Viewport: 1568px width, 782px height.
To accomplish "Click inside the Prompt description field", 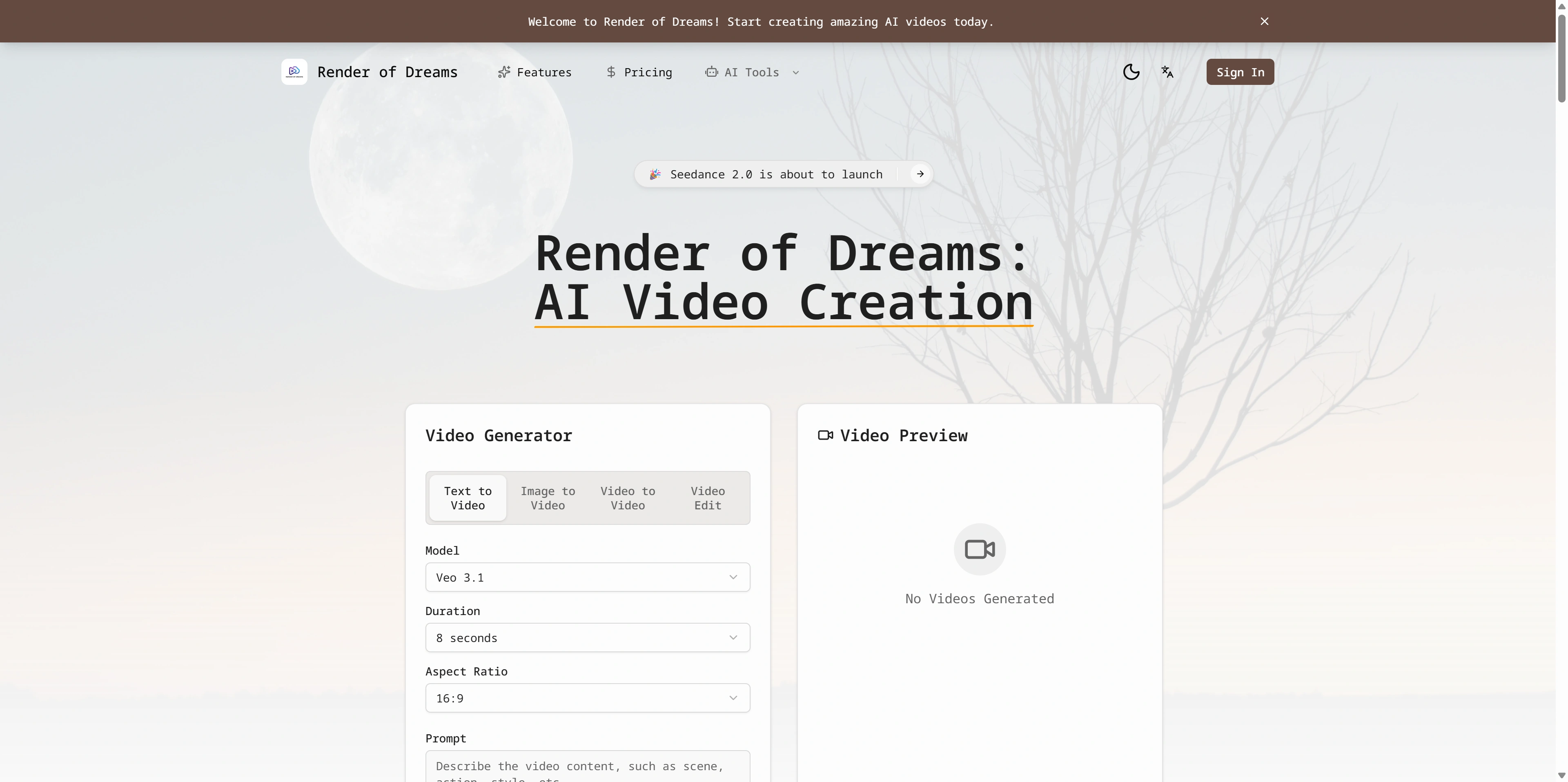I will click(x=587, y=768).
